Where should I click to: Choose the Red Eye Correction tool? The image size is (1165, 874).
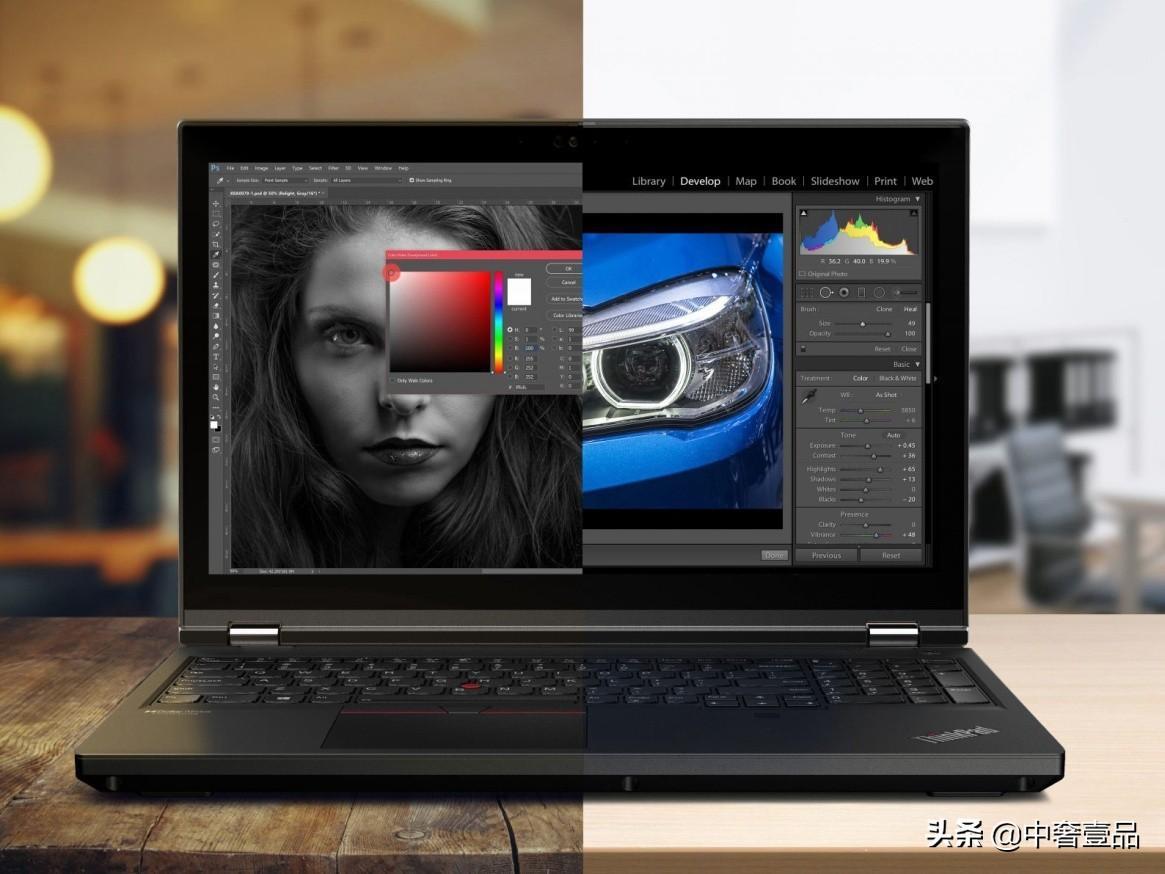844,292
